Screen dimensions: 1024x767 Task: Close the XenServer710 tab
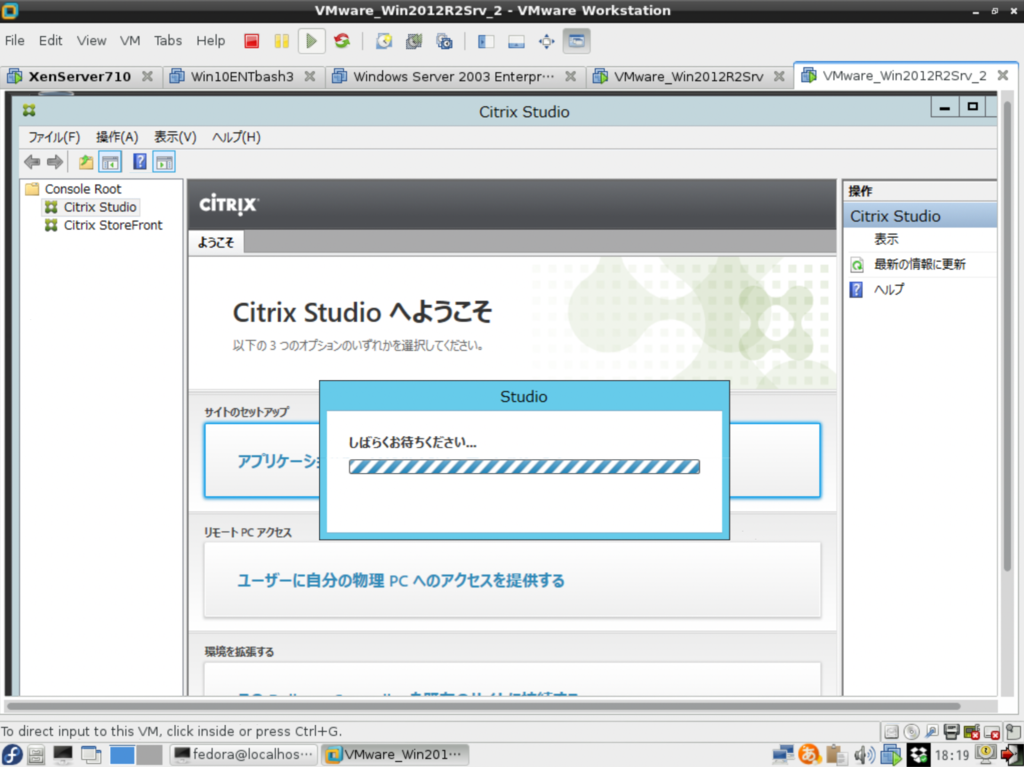click(x=148, y=76)
